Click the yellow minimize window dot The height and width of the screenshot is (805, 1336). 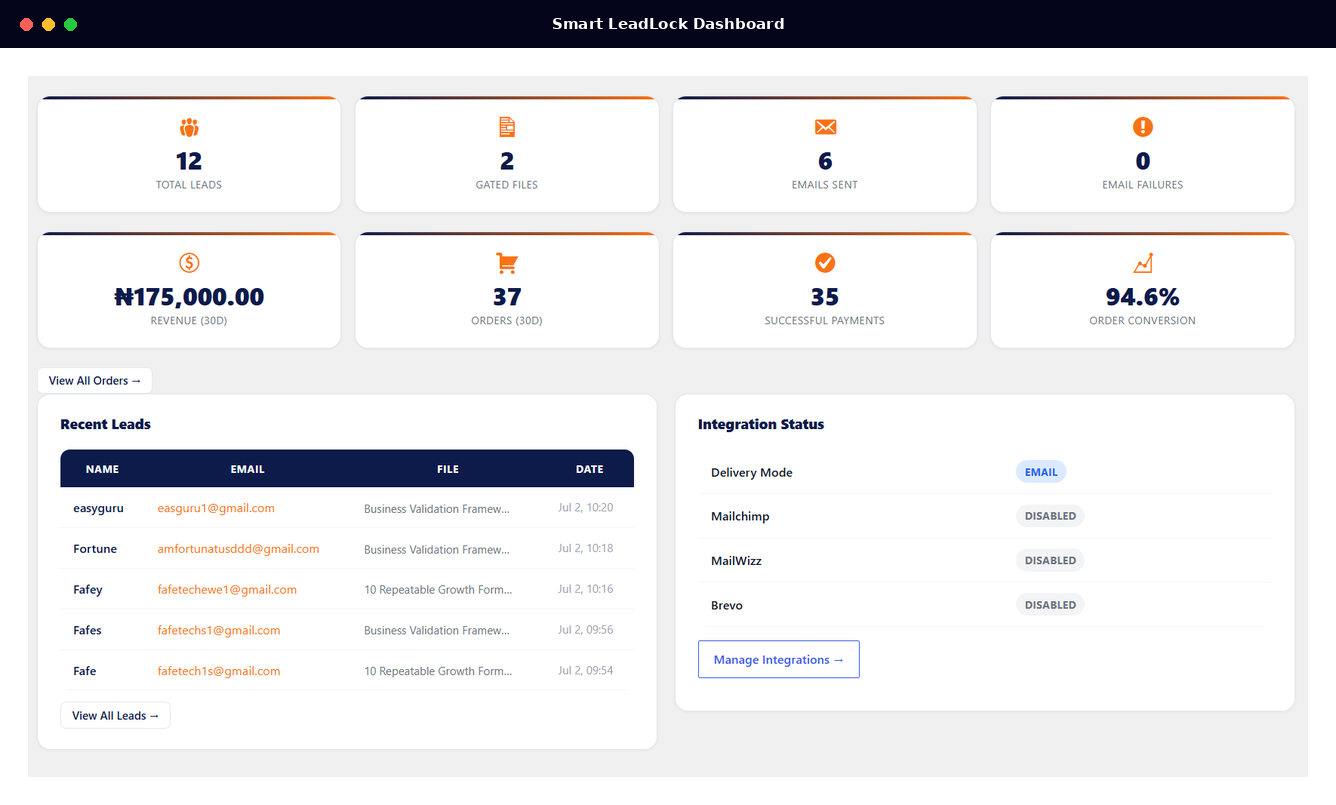tap(48, 24)
